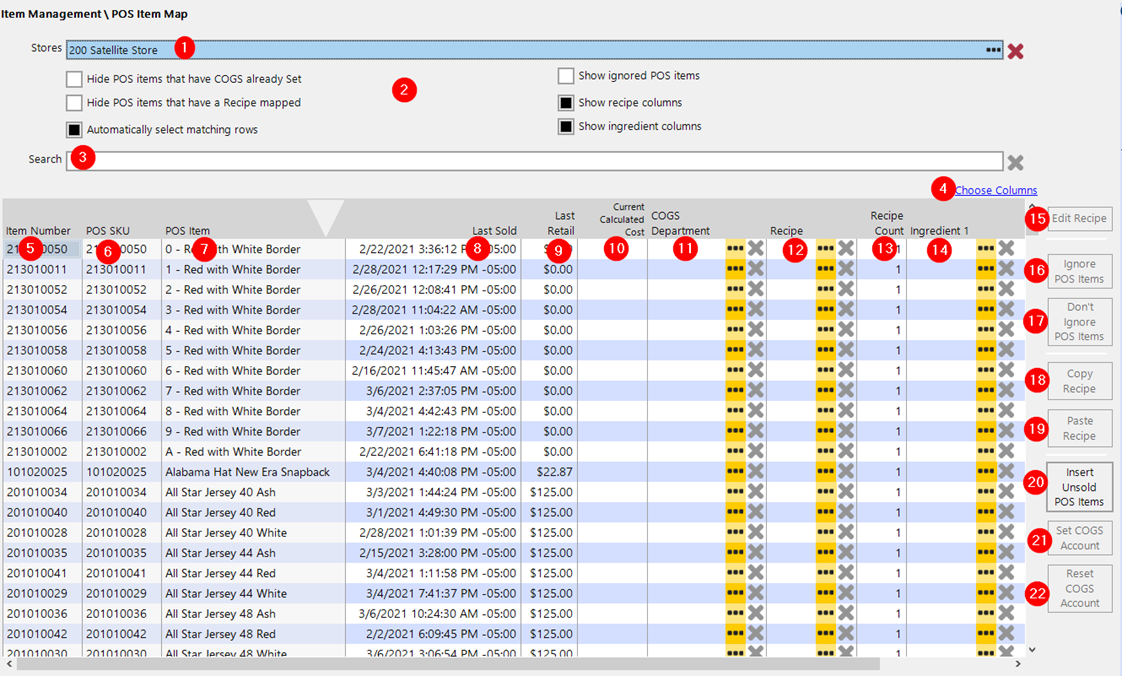Image resolution: width=1122 pixels, height=676 pixels.
Task: Open COGS Department picker for Alabama Hat row
Action: click(735, 472)
